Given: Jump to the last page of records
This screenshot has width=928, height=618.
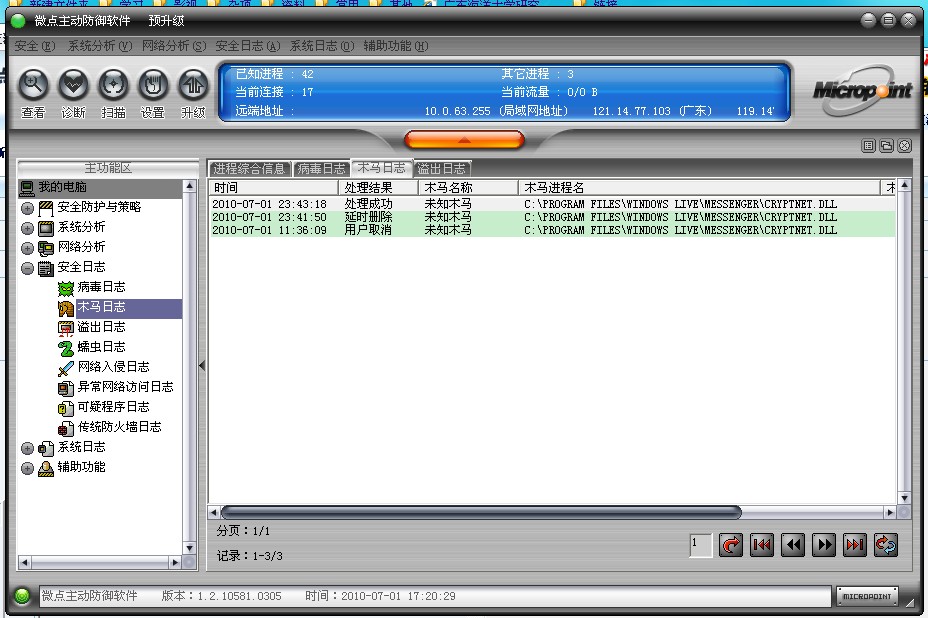Looking at the screenshot, I should (x=855, y=545).
